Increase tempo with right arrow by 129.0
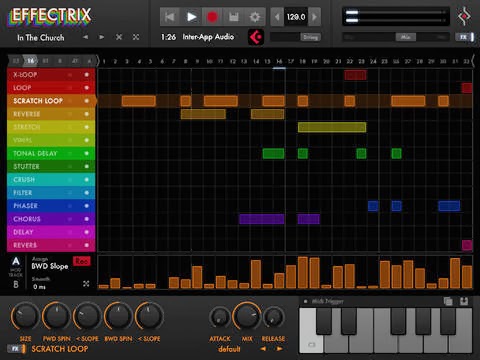 [314, 17]
